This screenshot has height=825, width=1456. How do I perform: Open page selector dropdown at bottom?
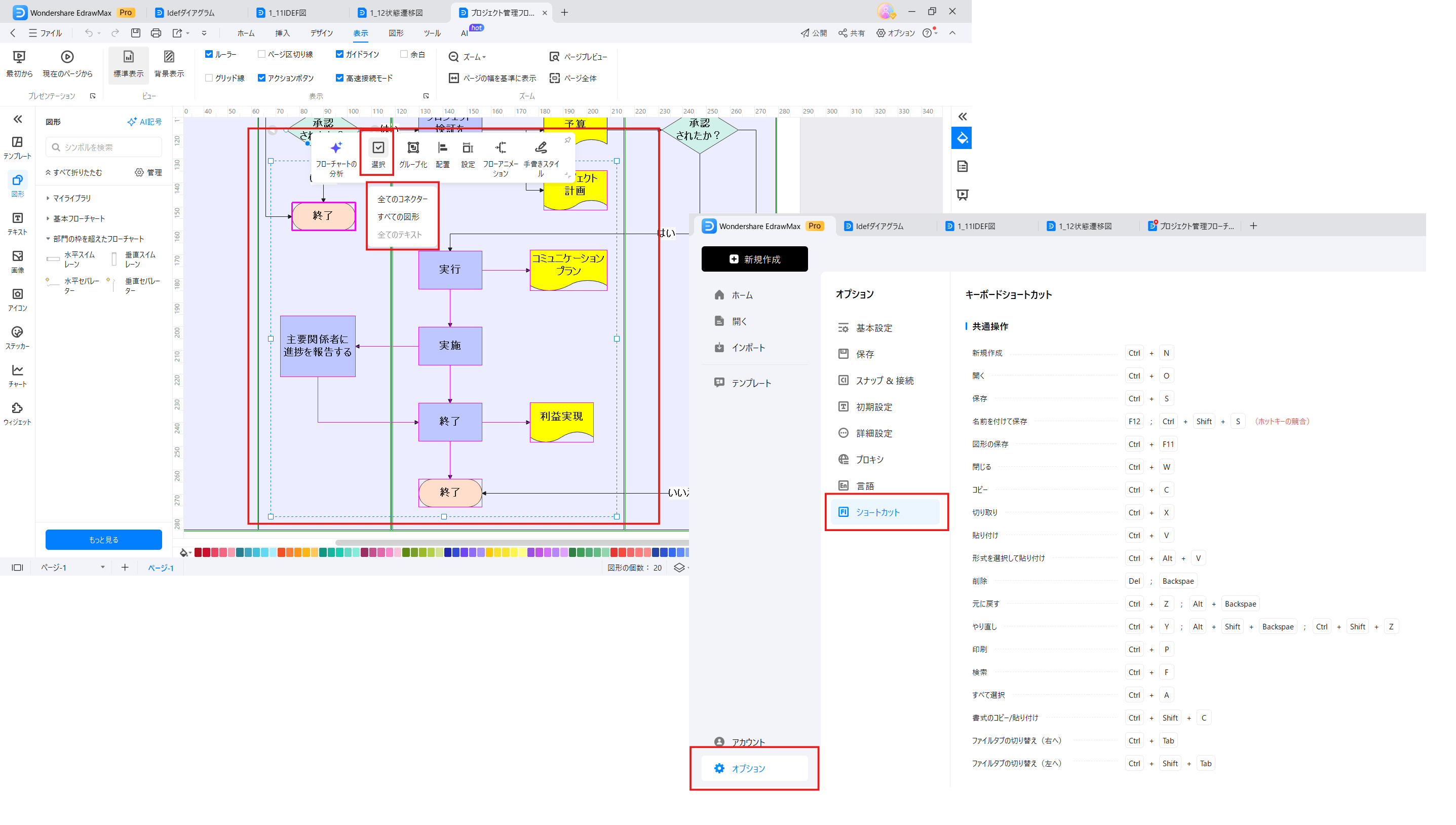coord(102,567)
